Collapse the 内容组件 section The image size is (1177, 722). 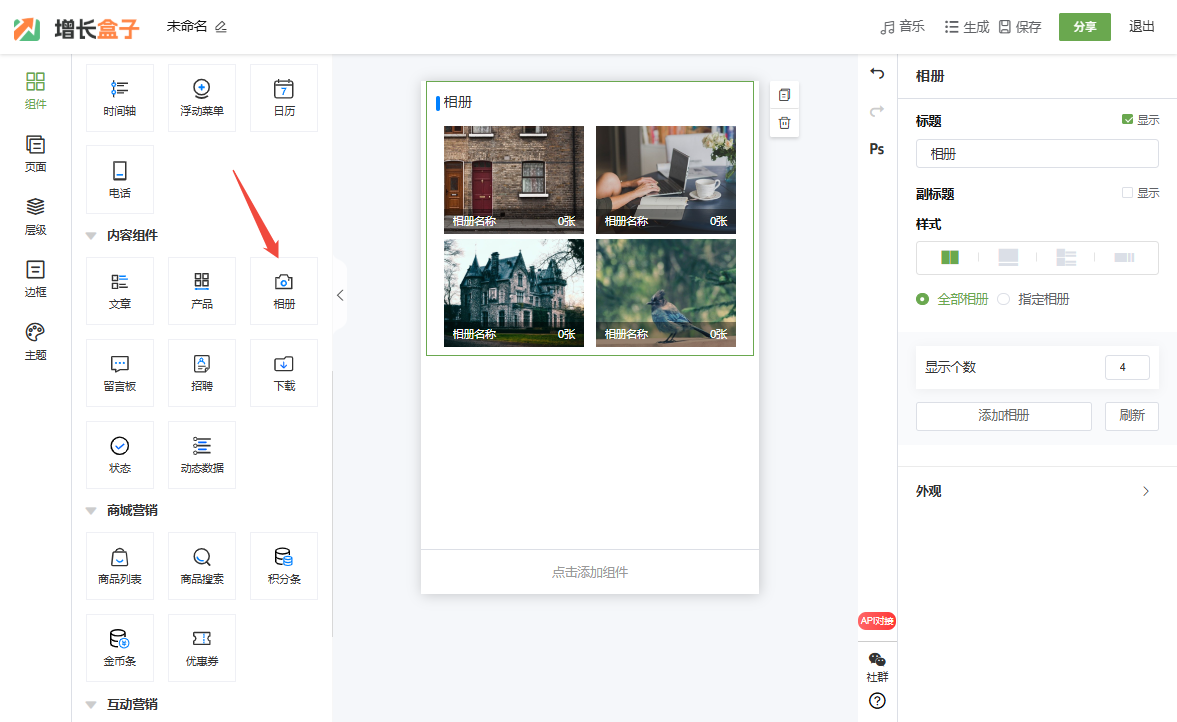click(x=91, y=236)
